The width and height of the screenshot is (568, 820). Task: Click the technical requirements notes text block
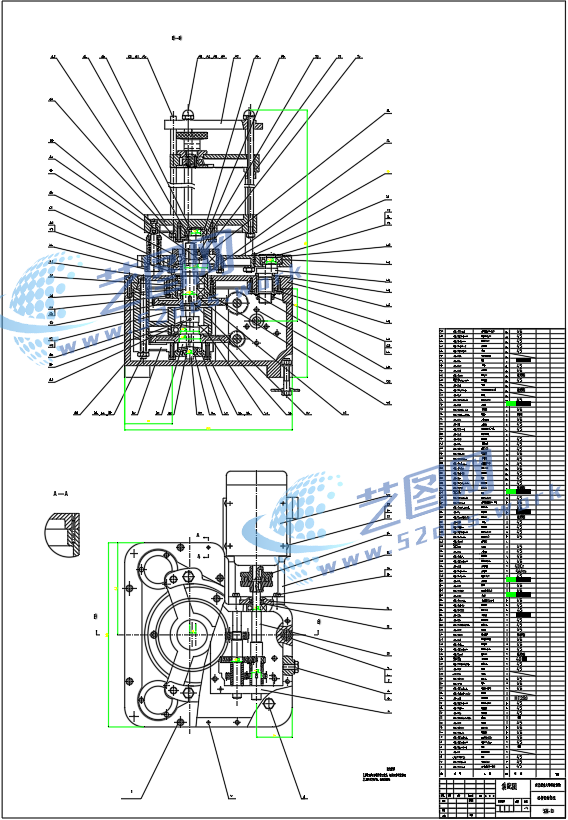click(383, 775)
